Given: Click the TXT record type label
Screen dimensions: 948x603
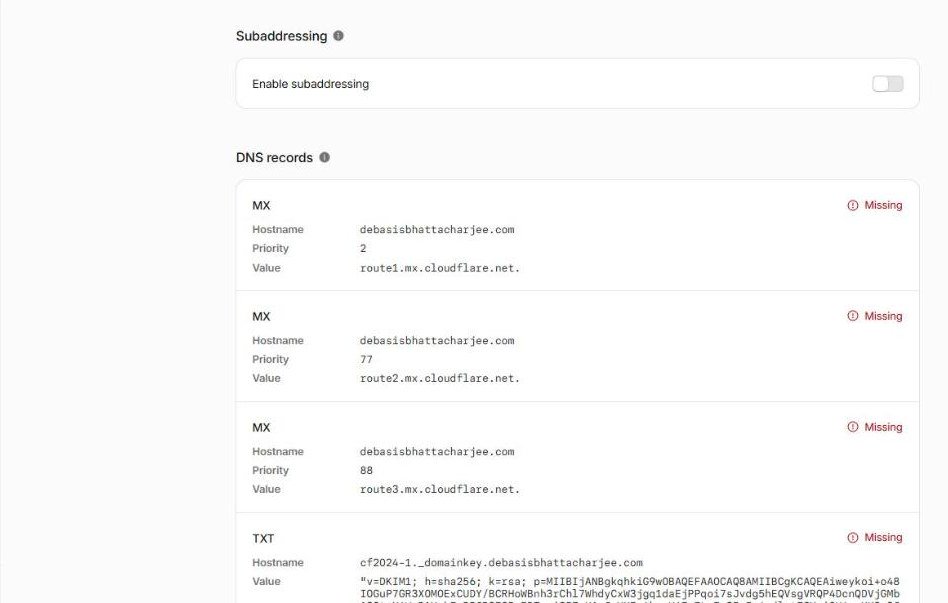Looking at the screenshot, I should tap(263, 538).
